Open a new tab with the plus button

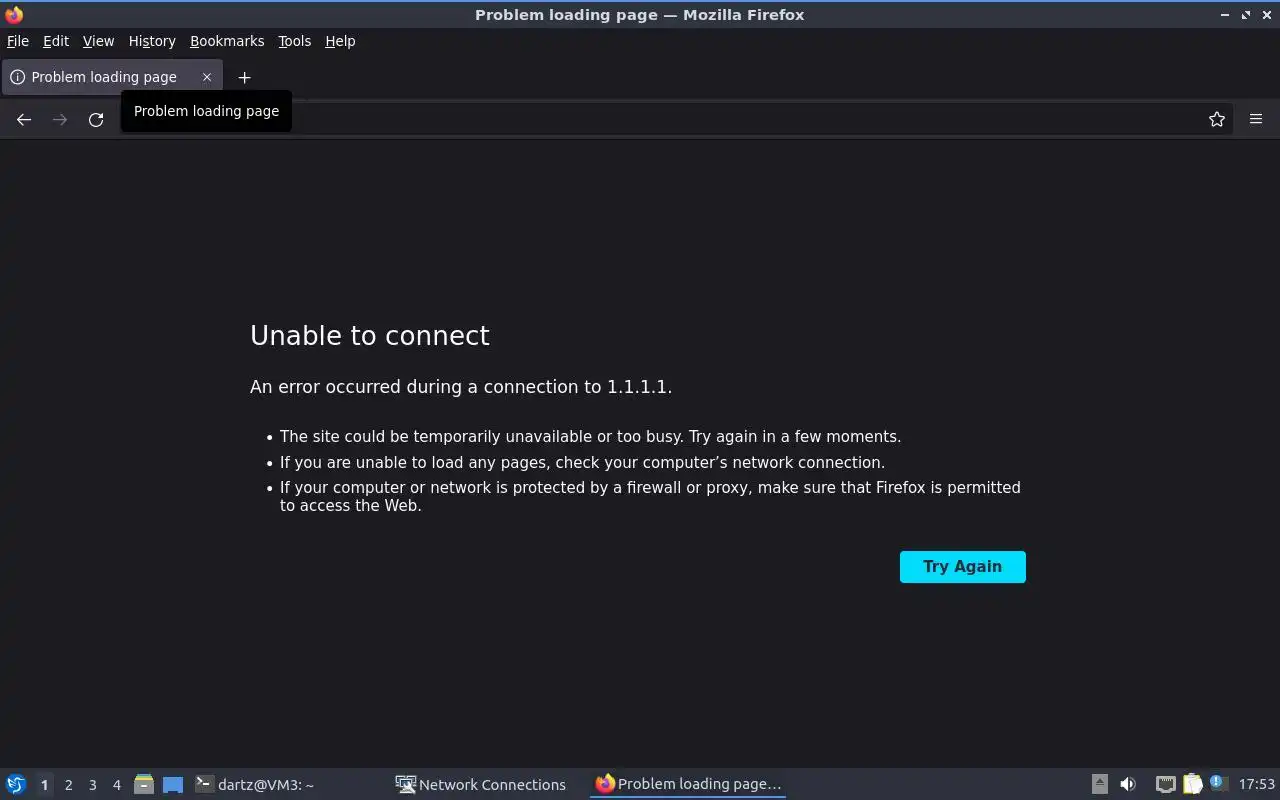coord(244,77)
